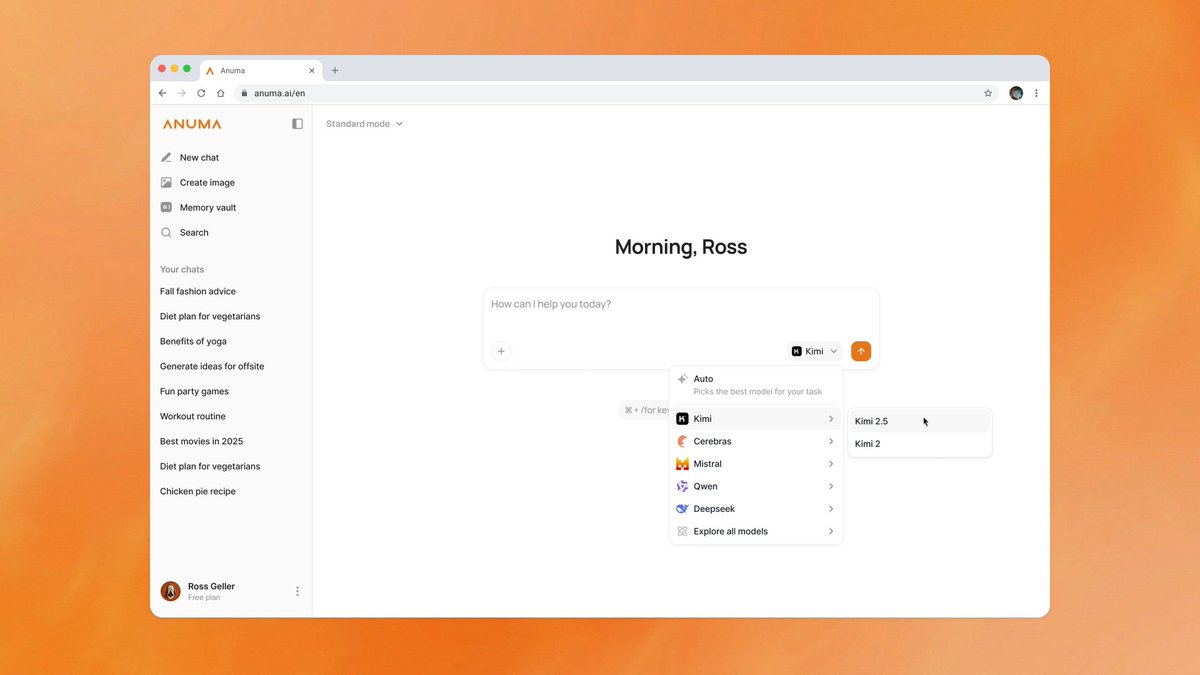Click the Deepseek whale icon
This screenshot has height=675, width=1200.
pyautogui.click(x=682, y=509)
